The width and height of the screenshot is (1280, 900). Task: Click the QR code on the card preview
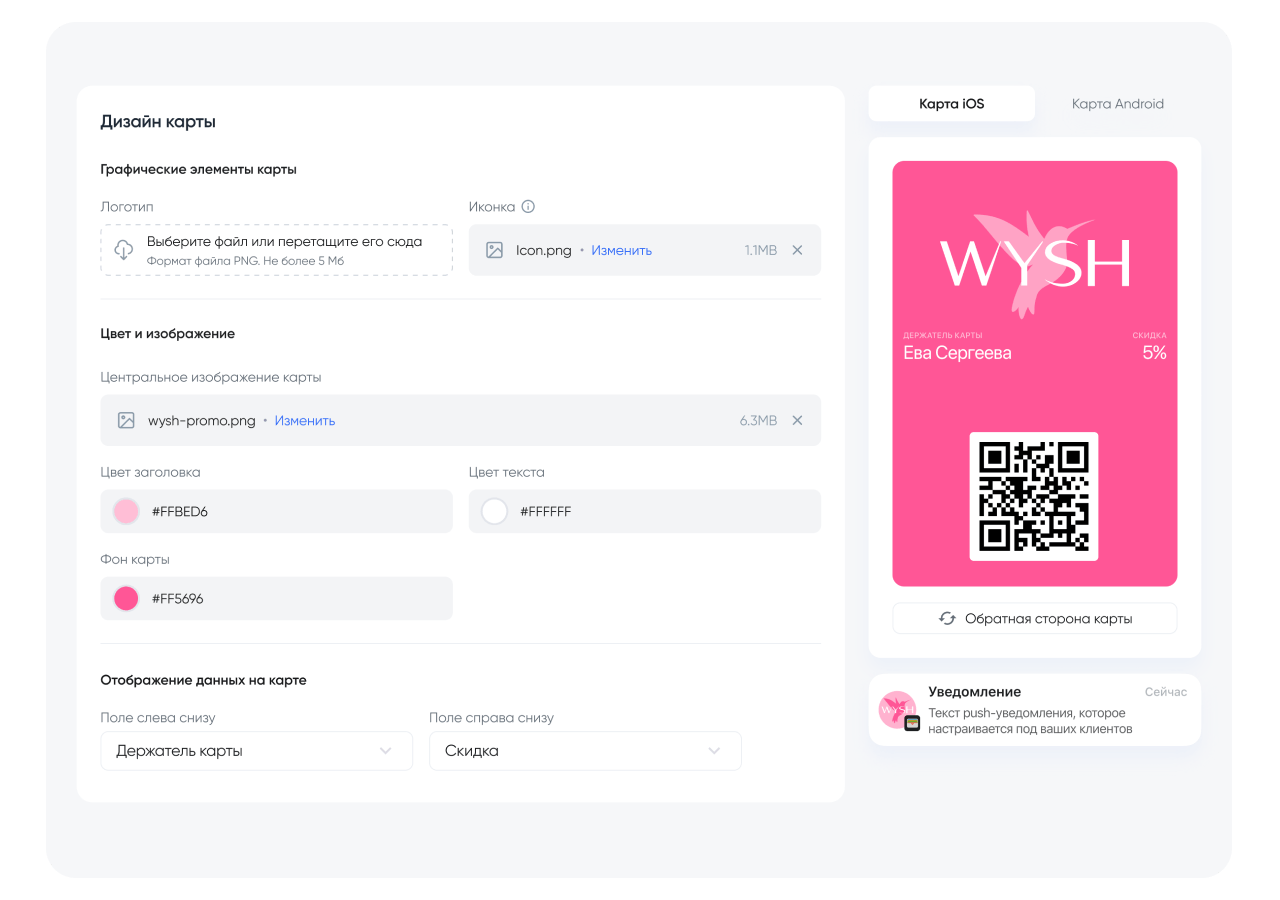1034,496
